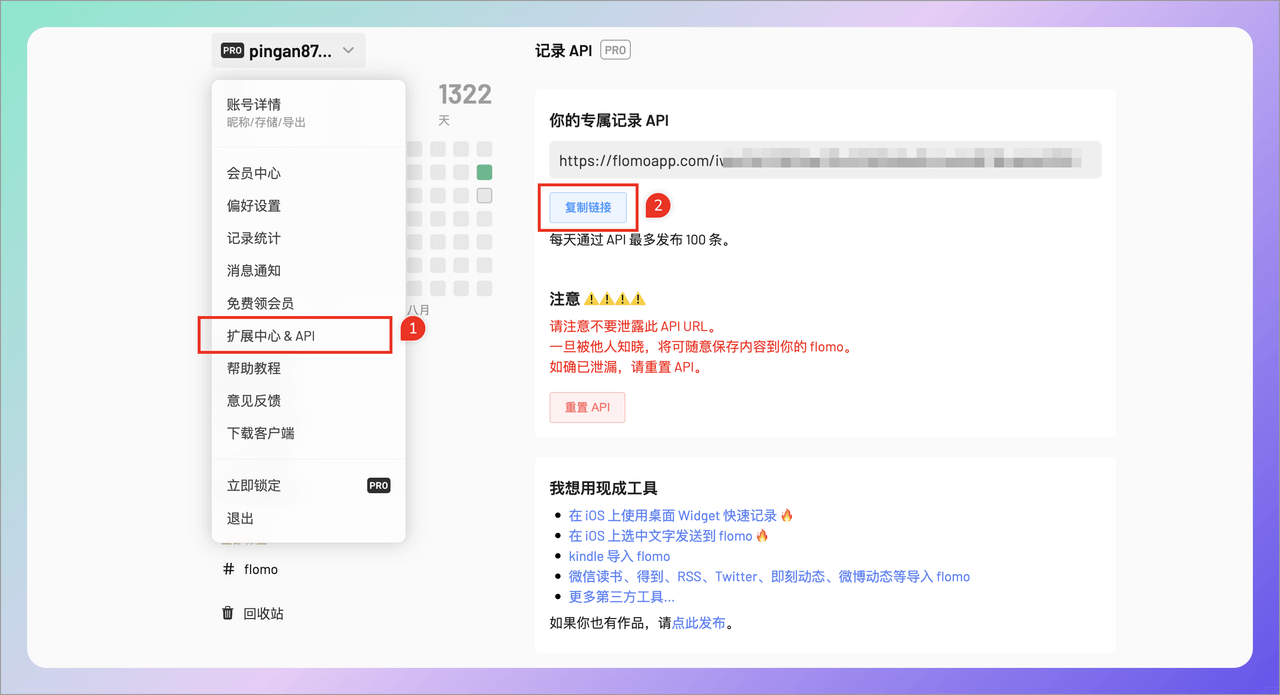This screenshot has width=1280, height=695.
Task: Click the PRO badge beside 立即锁定
Action: point(378,485)
